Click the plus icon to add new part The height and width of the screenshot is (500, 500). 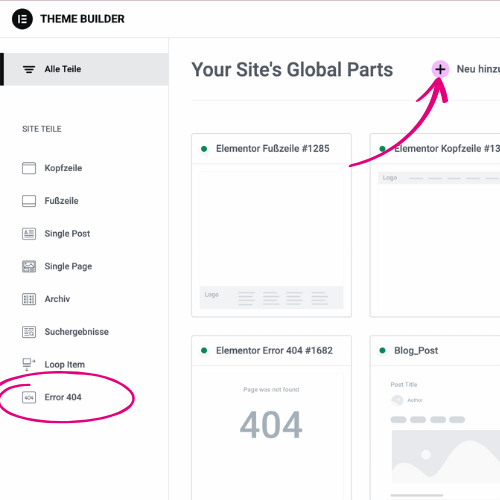coord(440,69)
